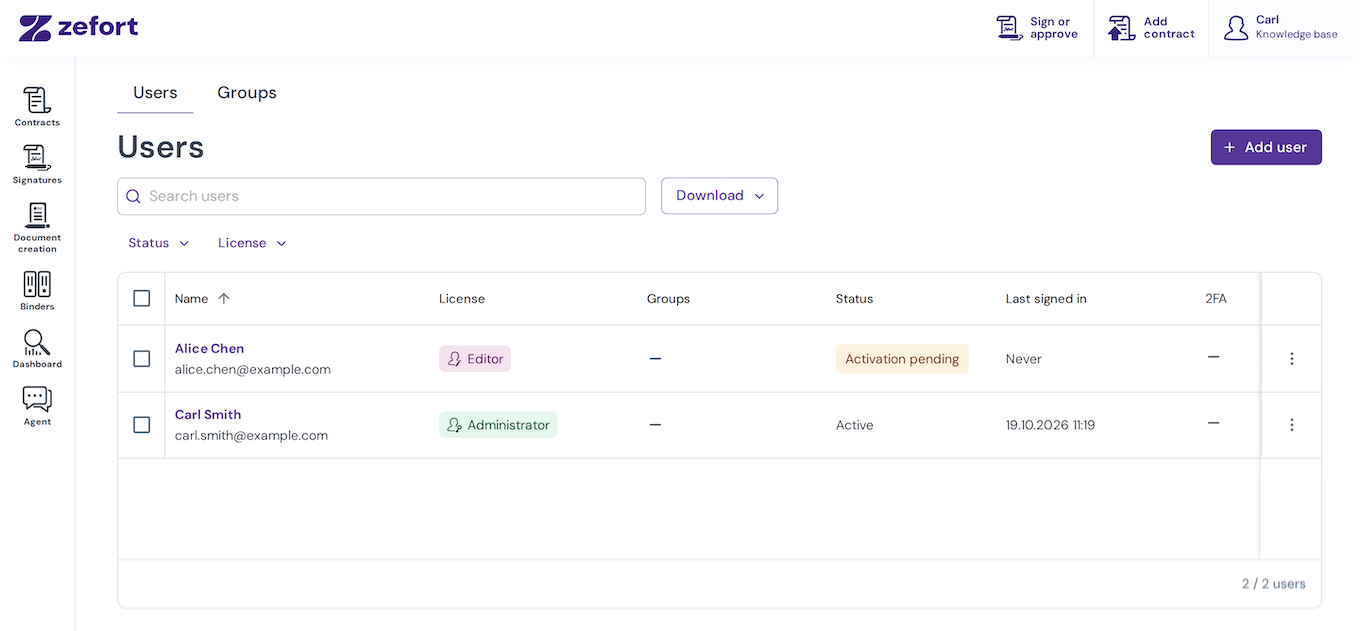Click the Never last signed in value
The image size is (1360, 631).
click(x=1024, y=359)
